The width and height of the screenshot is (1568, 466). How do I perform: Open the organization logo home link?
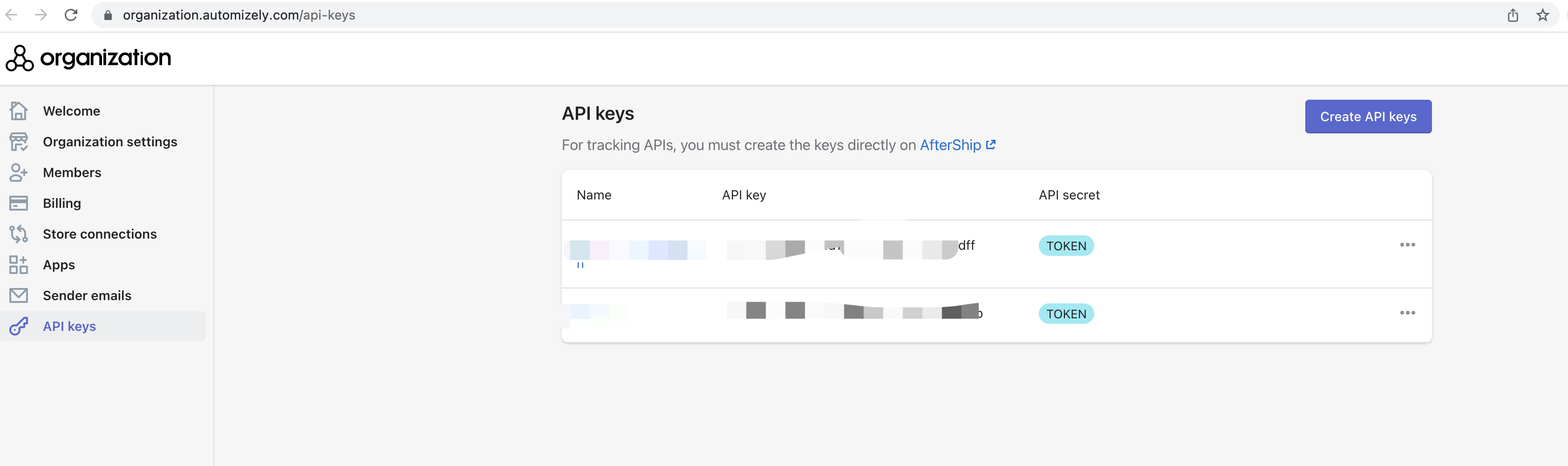89,58
